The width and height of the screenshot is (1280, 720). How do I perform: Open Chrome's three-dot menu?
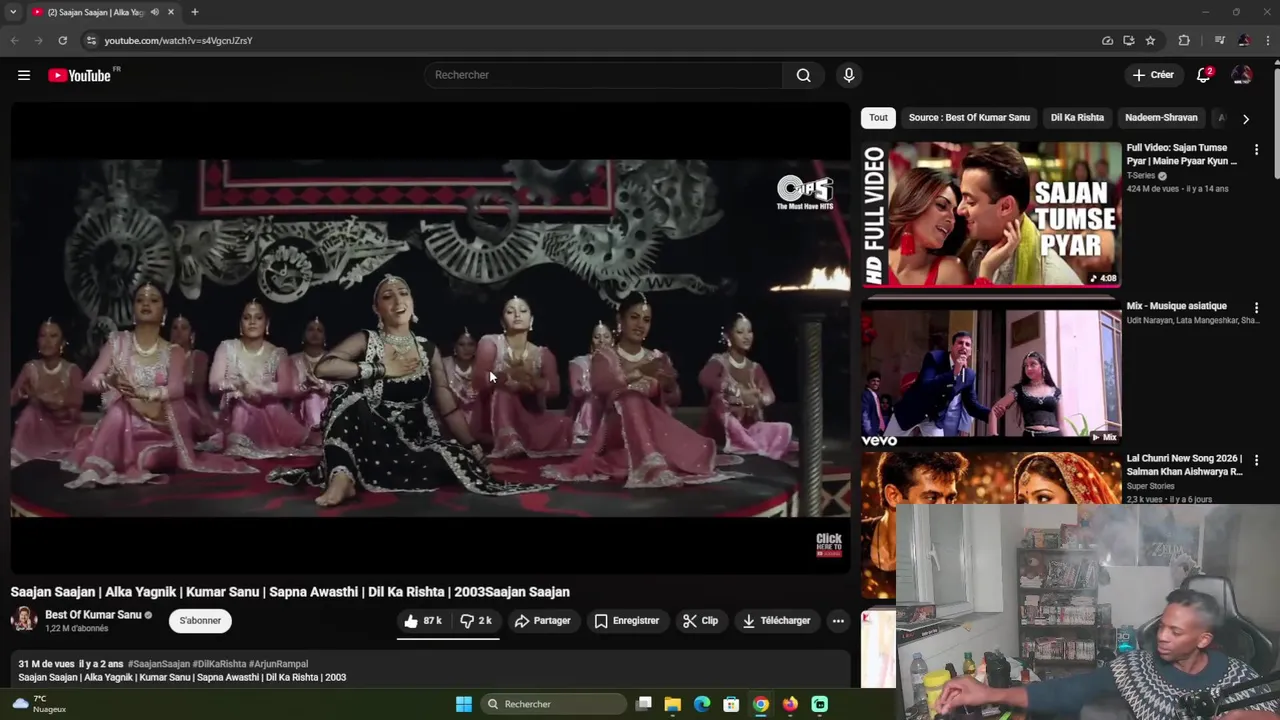tap(1267, 41)
